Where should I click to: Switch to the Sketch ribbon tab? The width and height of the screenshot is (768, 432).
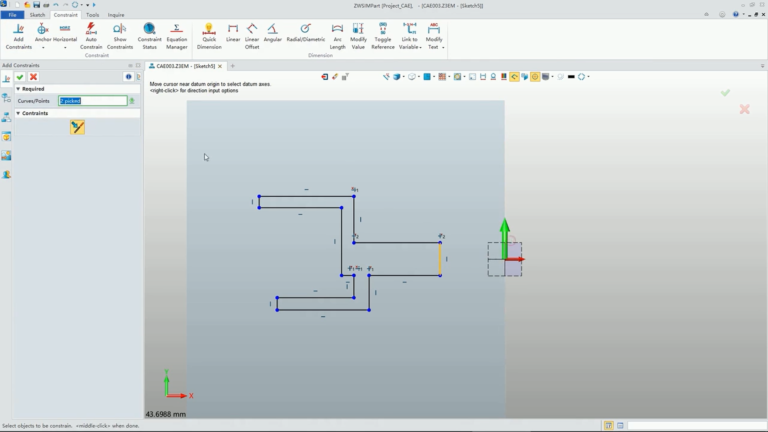[37, 15]
